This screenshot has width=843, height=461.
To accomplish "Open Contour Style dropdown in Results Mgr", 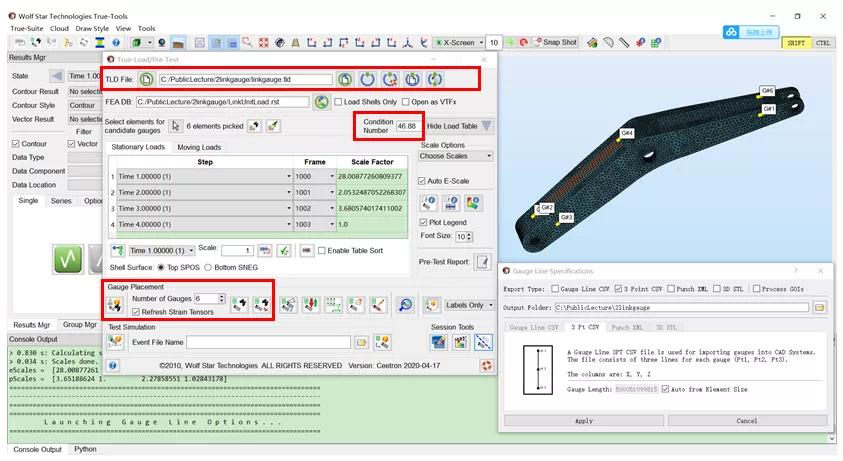I will pyautogui.click(x=84, y=105).
